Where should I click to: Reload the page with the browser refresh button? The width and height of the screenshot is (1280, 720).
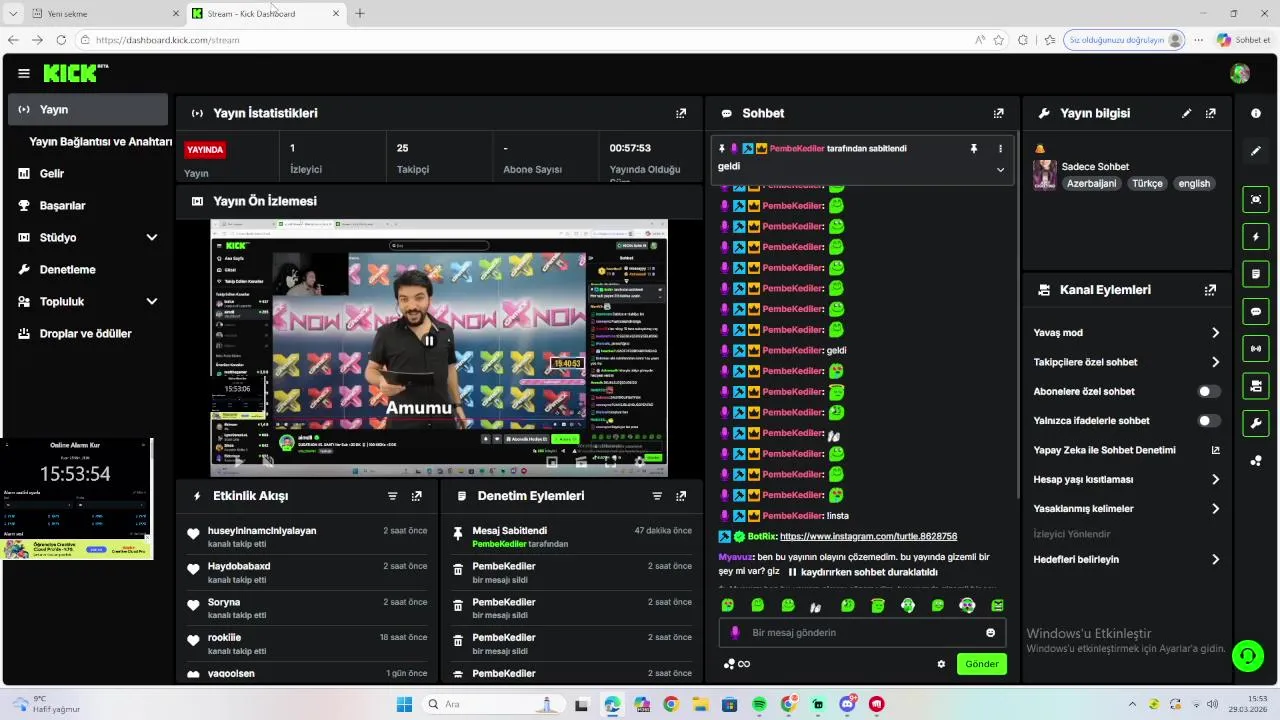coord(61,40)
